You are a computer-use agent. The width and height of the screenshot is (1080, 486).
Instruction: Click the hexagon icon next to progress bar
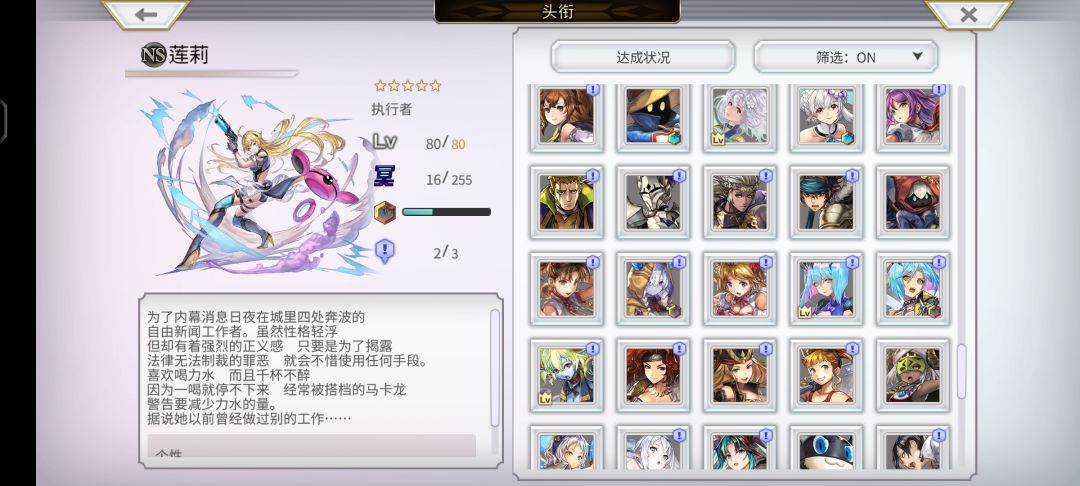[385, 212]
